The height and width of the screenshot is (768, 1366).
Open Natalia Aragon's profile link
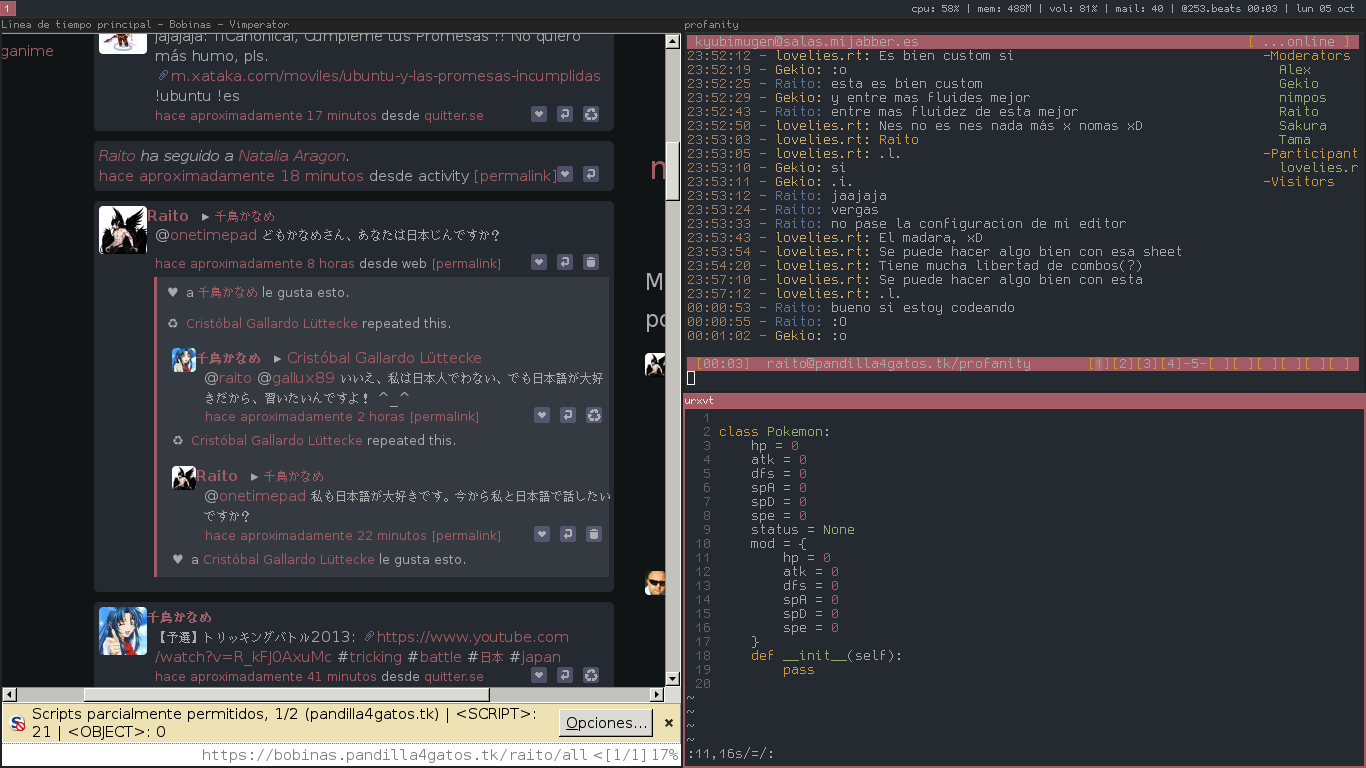pyautogui.click(x=292, y=156)
